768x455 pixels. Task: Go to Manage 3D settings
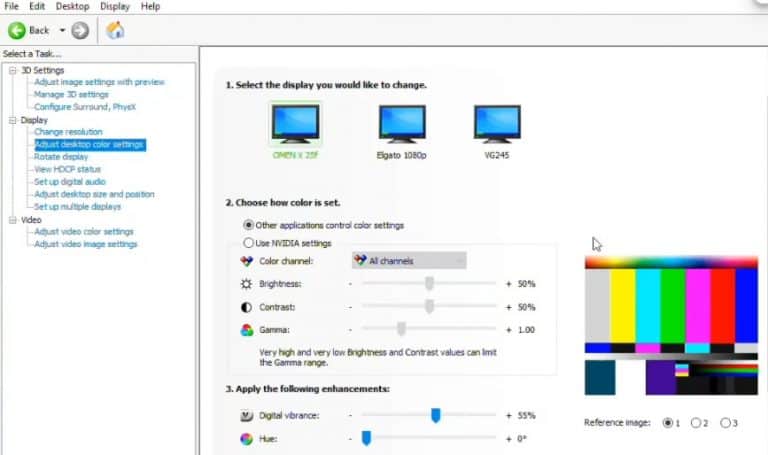[x=71, y=94]
